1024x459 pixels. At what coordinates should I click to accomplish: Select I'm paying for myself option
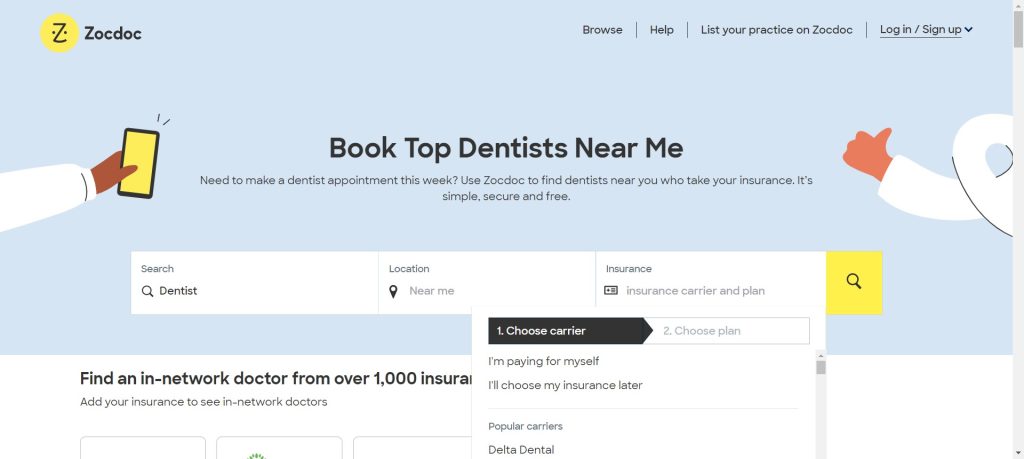coord(544,361)
